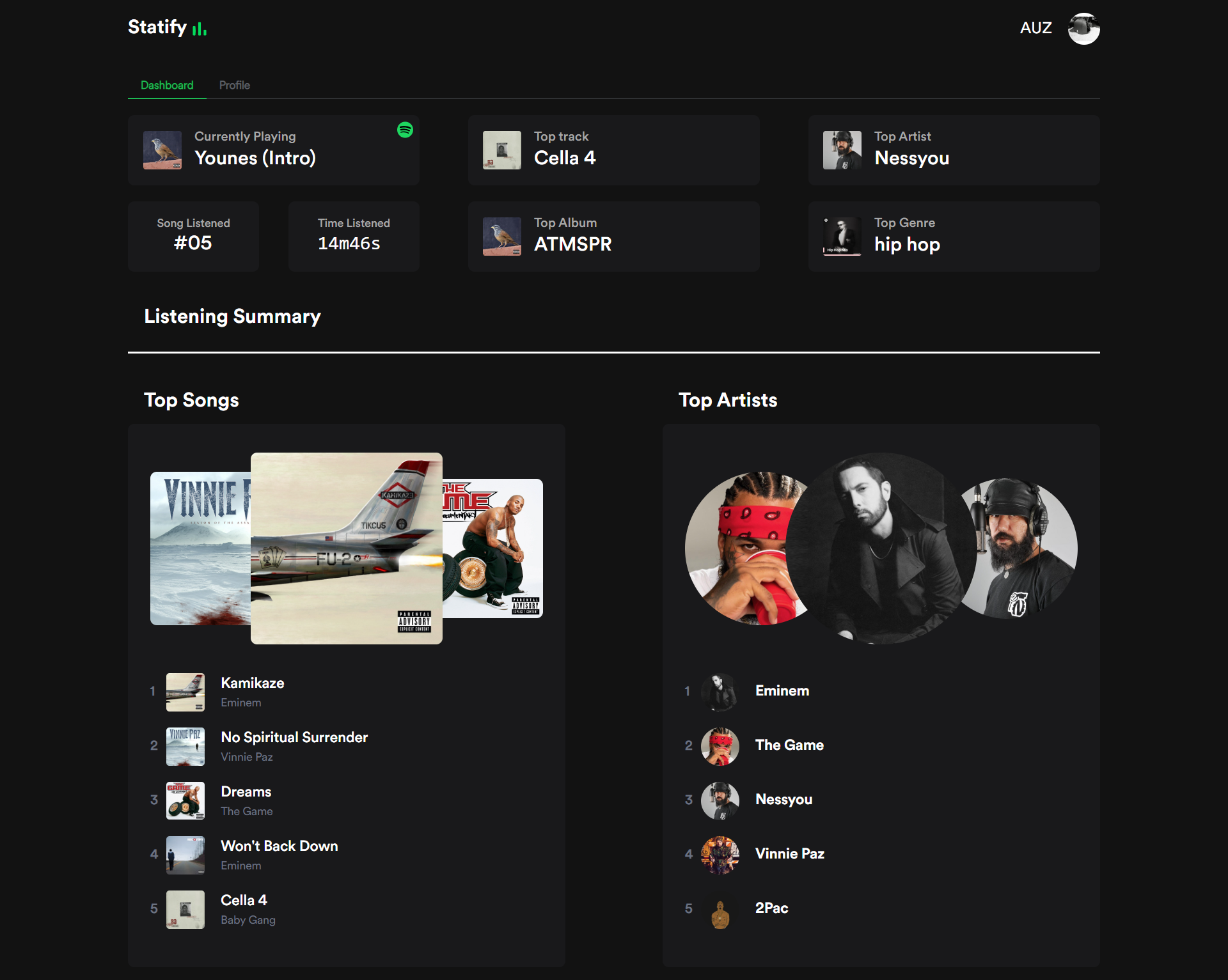This screenshot has width=1228, height=980.
Task: Click the Younes (Intro) track title
Action: click(255, 158)
